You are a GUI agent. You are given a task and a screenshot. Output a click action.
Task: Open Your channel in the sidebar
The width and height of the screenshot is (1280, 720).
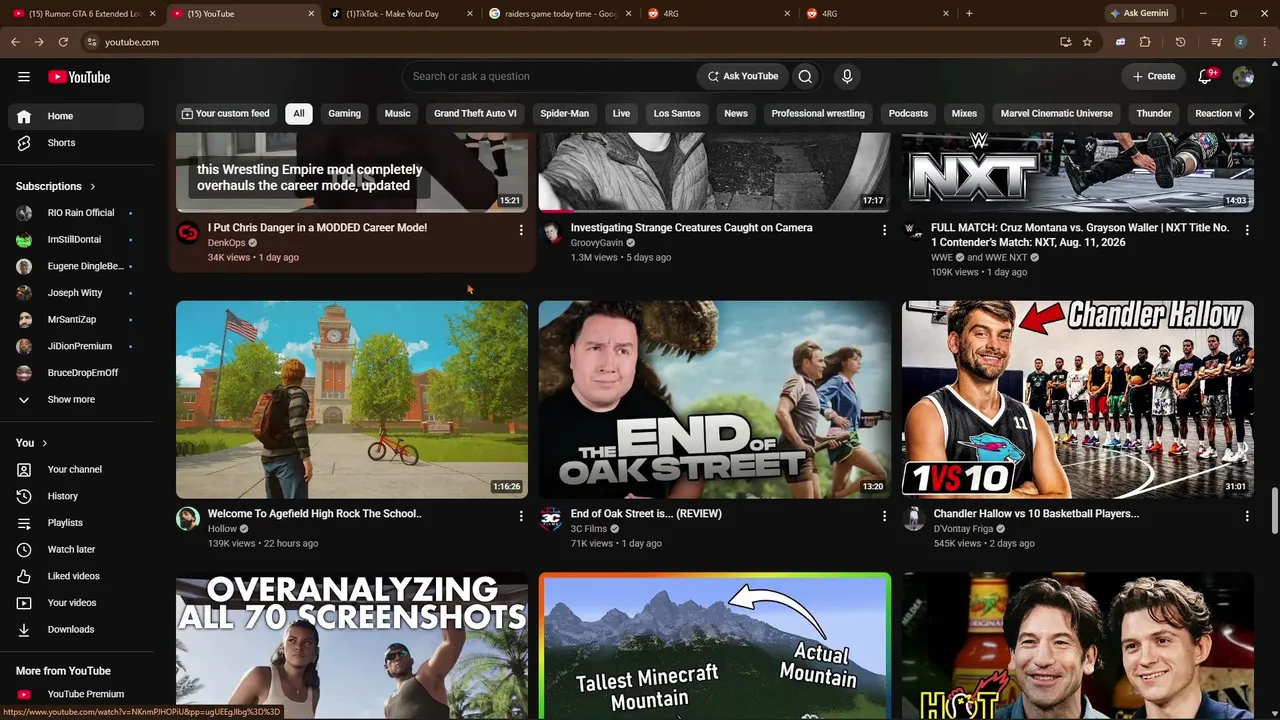(76, 469)
